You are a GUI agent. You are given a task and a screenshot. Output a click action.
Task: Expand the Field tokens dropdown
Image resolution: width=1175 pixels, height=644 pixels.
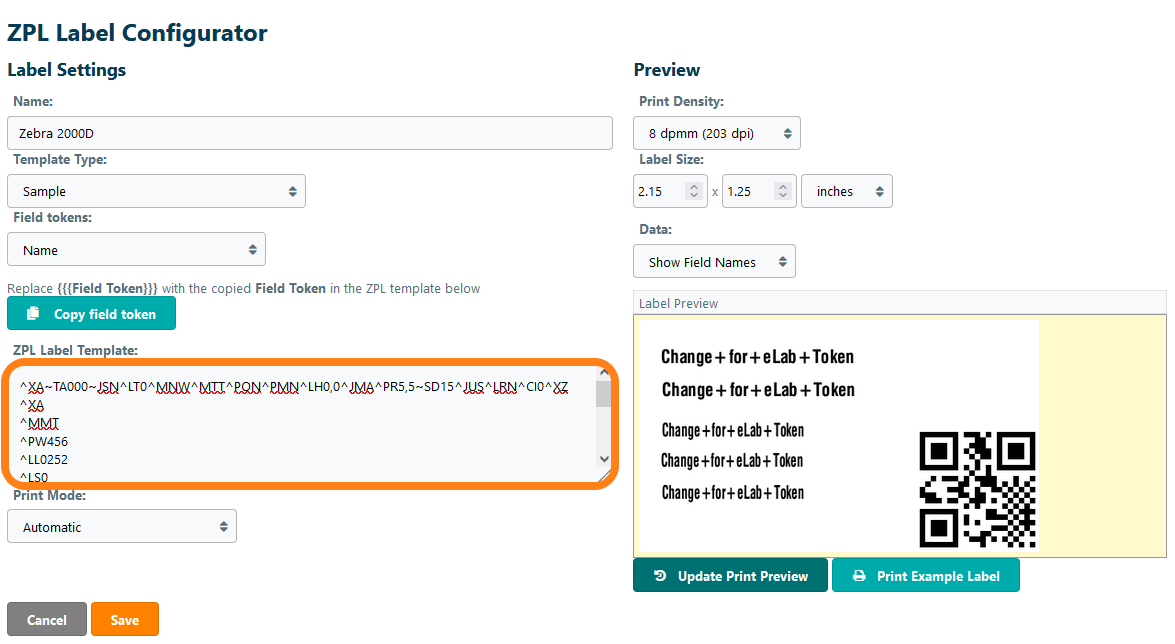coord(136,250)
